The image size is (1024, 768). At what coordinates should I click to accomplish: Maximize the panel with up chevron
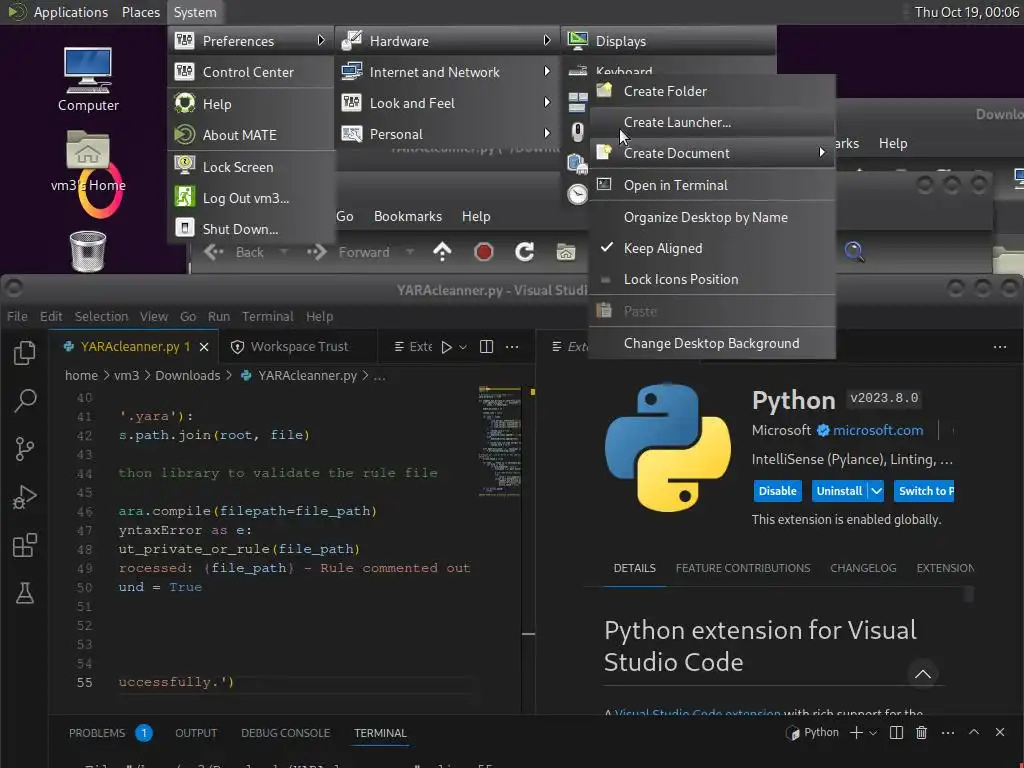(x=974, y=733)
